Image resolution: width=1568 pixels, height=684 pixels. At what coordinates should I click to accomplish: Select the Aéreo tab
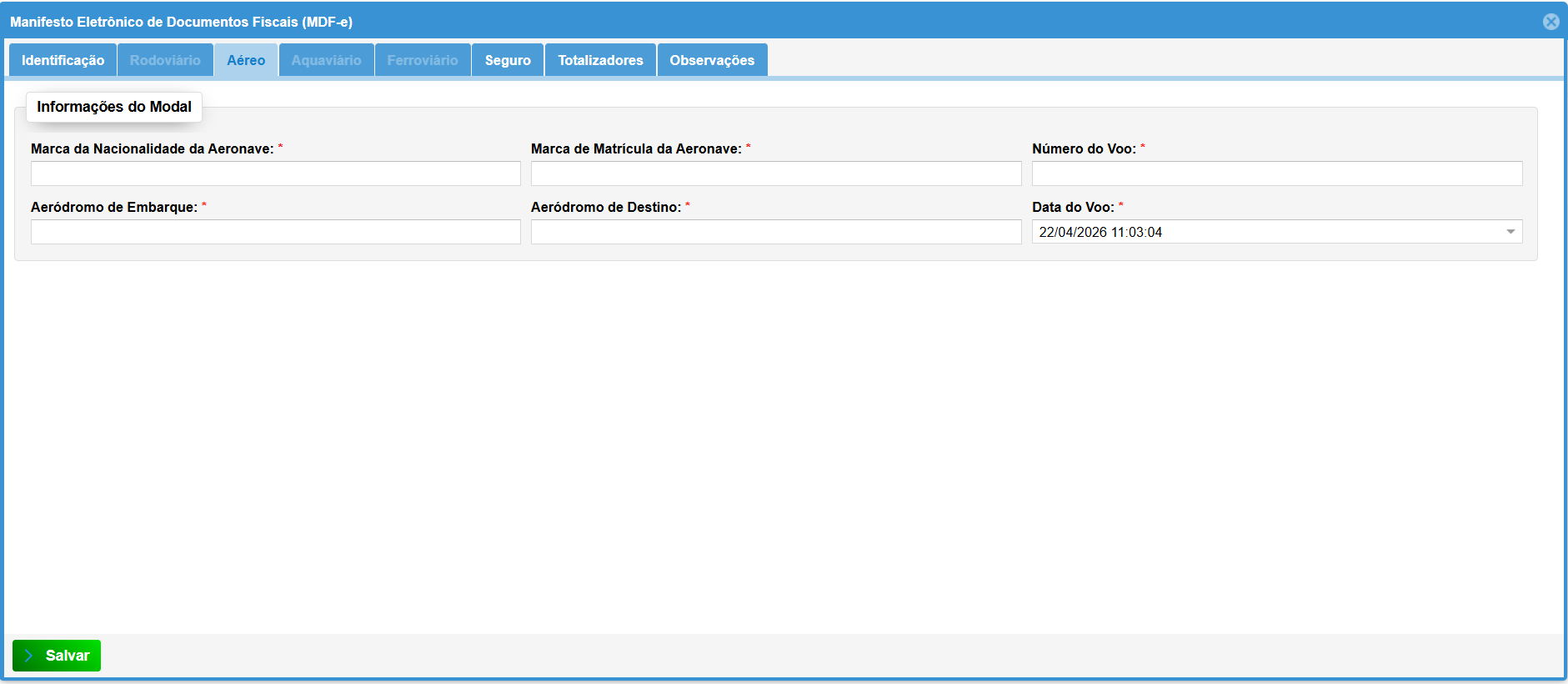246,60
